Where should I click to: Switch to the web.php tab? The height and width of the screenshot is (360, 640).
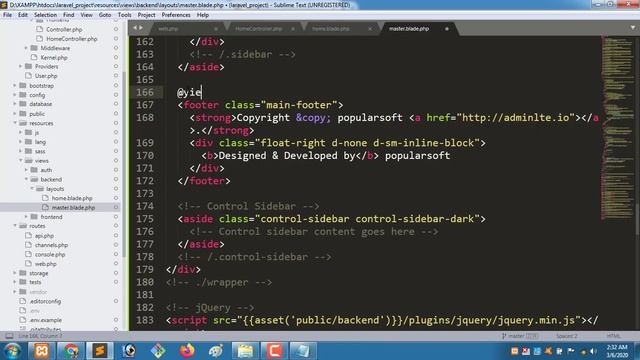tap(168, 29)
